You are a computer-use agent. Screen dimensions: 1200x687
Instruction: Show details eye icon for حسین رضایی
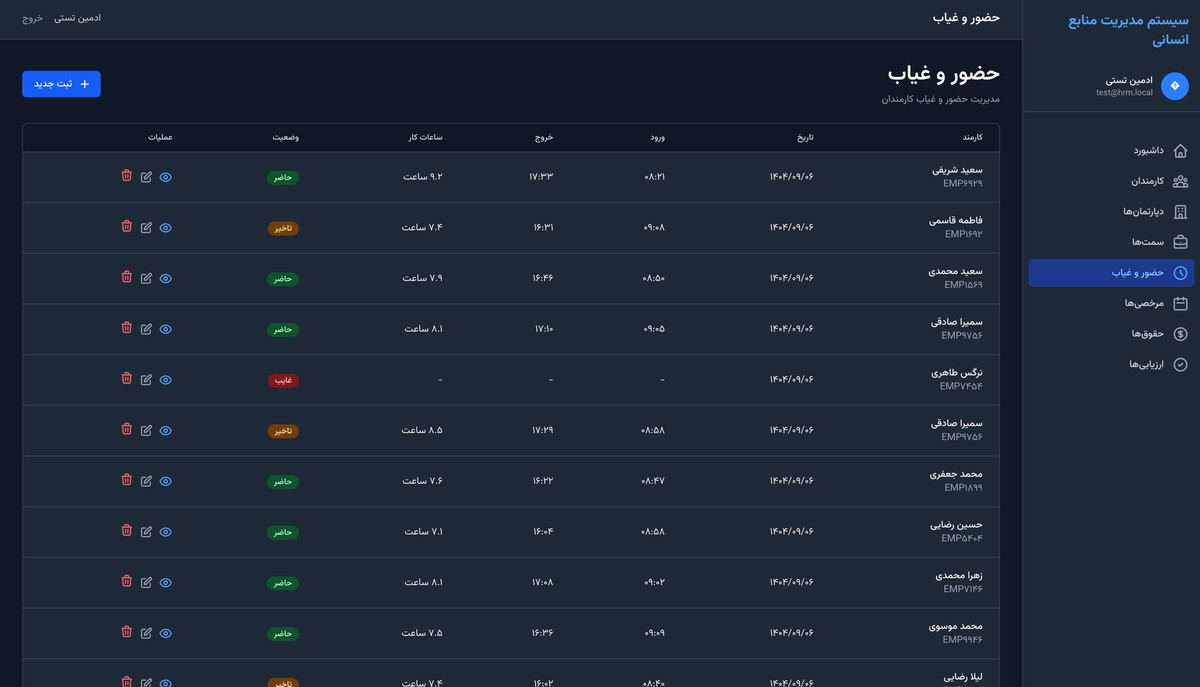pos(166,532)
